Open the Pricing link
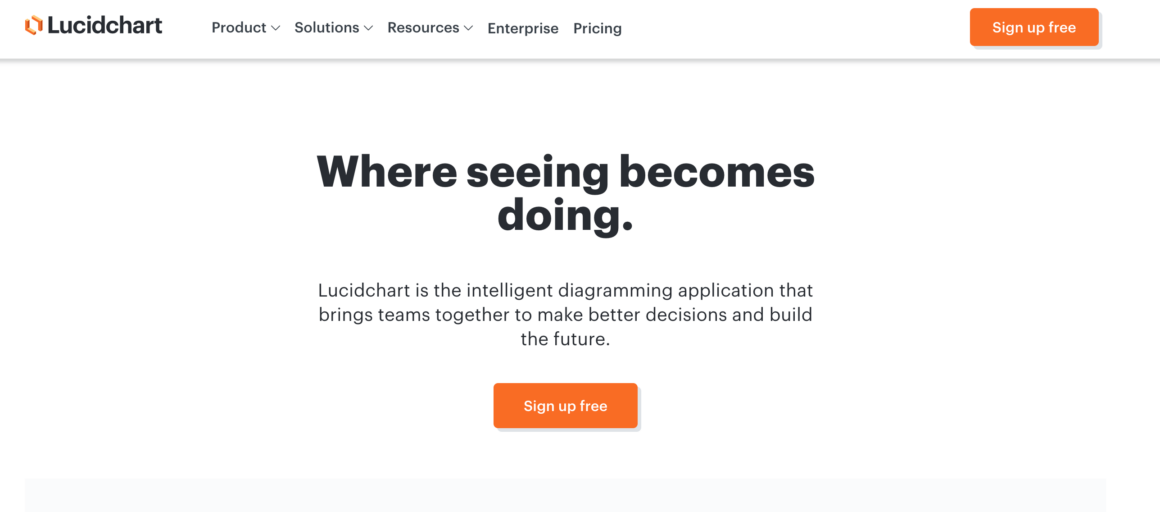The image size is (1160, 512). 597,29
